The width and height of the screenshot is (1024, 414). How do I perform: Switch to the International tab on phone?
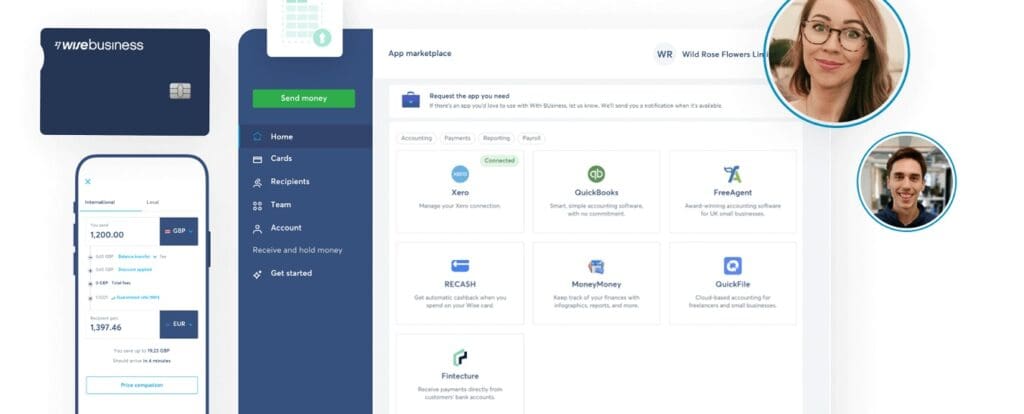point(100,202)
